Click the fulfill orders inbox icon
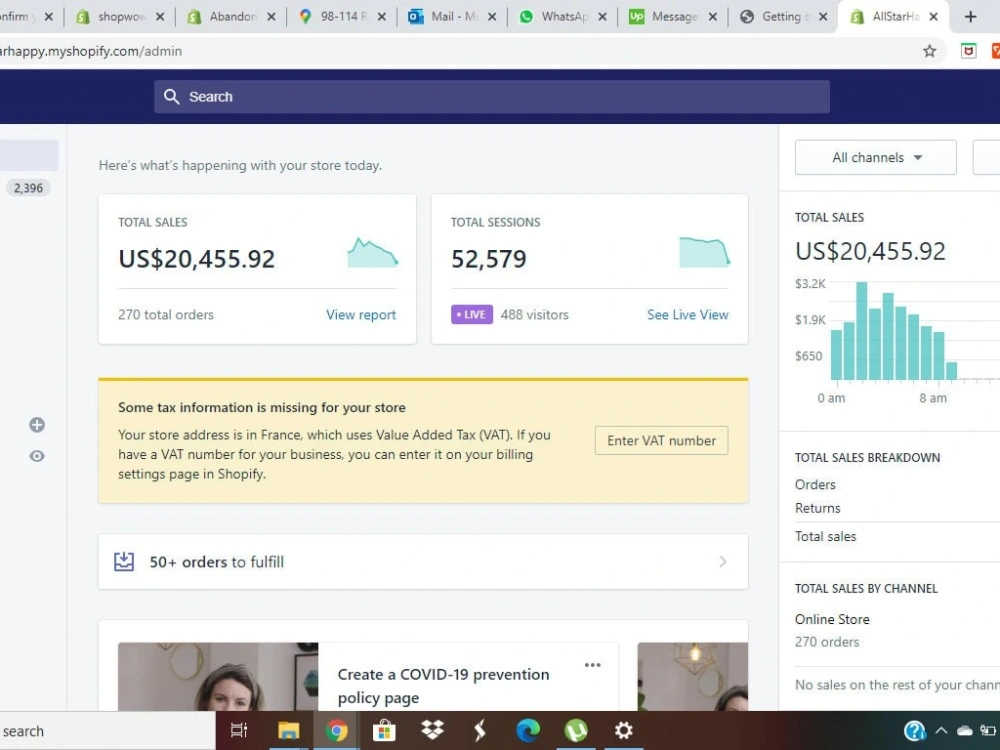The height and width of the screenshot is (750, 1000). (x=124, y=561)
